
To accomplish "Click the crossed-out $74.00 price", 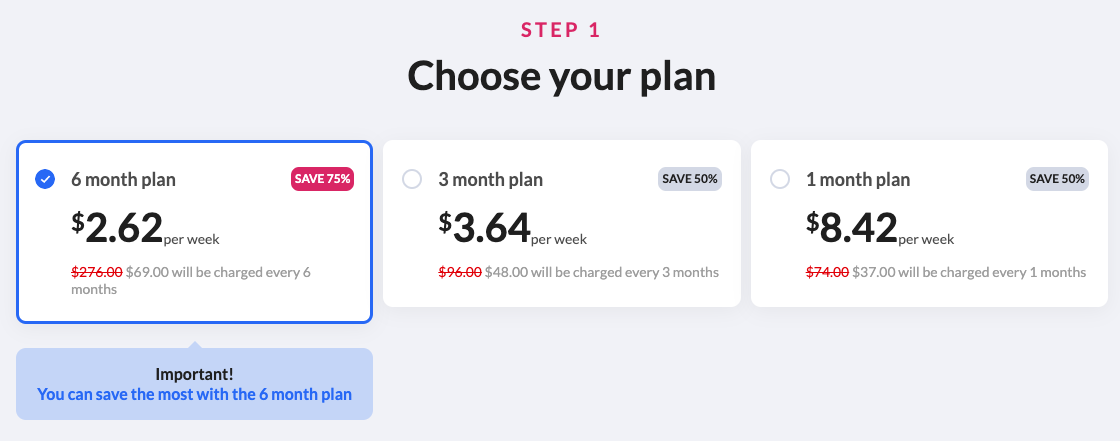I will click(x=828, y=272).
